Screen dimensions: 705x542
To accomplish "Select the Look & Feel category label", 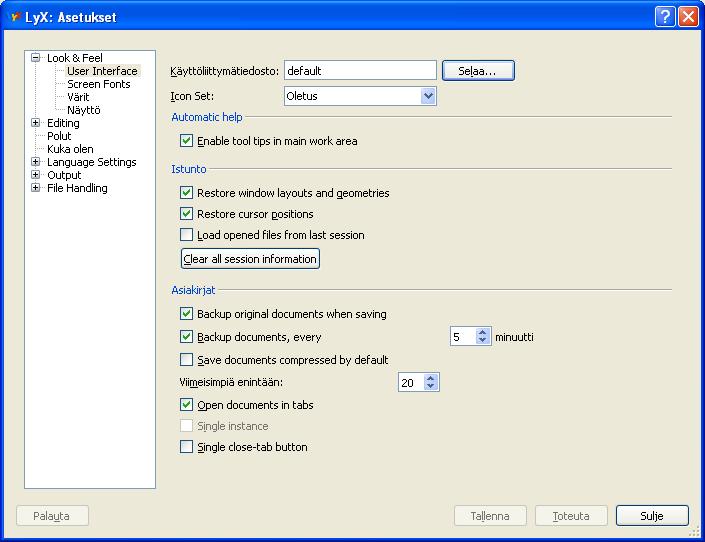I will (x=75, y=58).
